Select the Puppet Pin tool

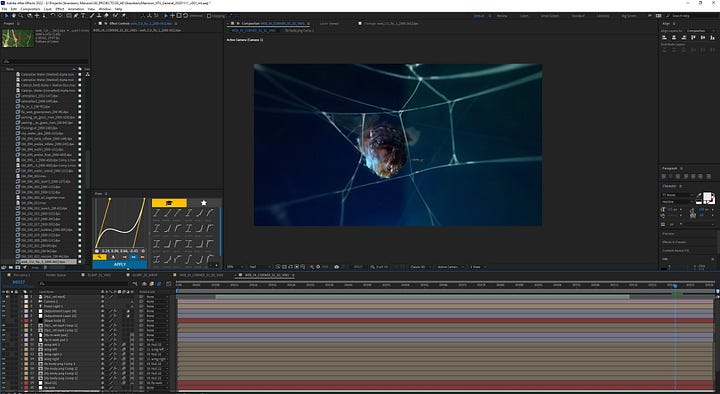(123, 16)
